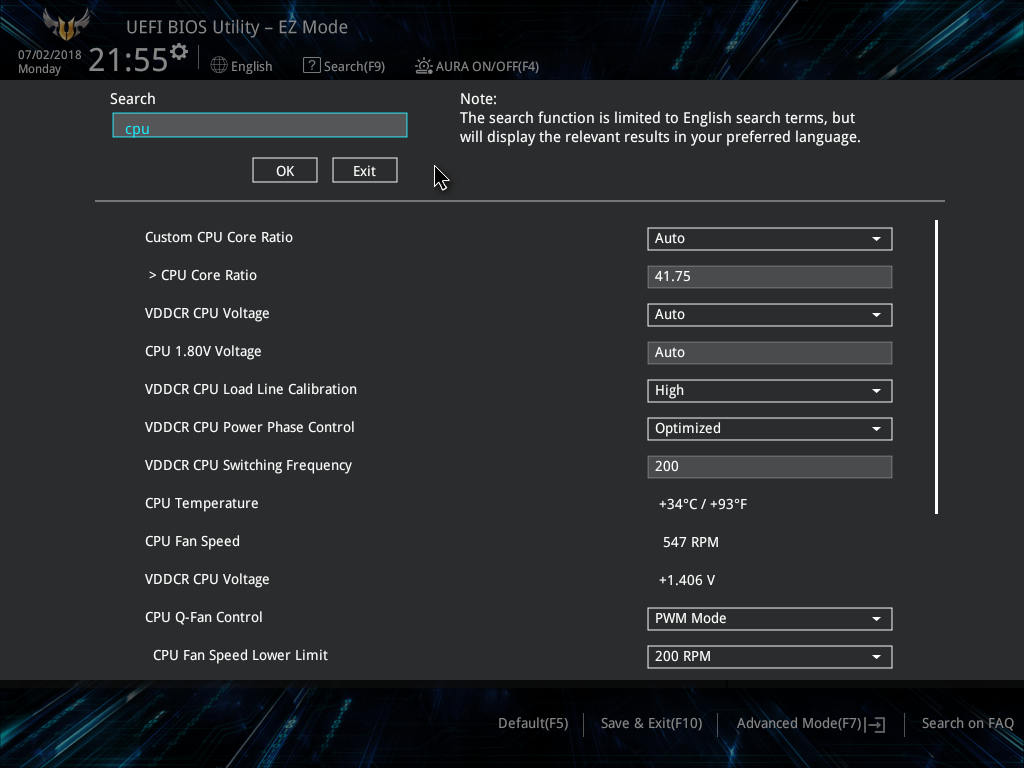Click VDDCR CPU Load Line Calibration label
1024x768 pixels.
click(x=251, y=389)
